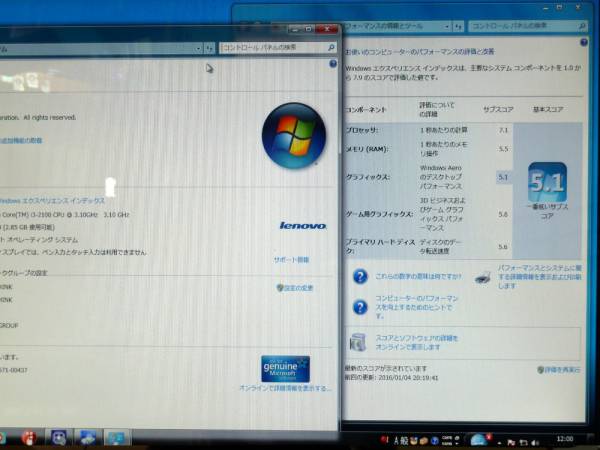
Task: Click the Windows logo orb image
Action: pos(294,135)
